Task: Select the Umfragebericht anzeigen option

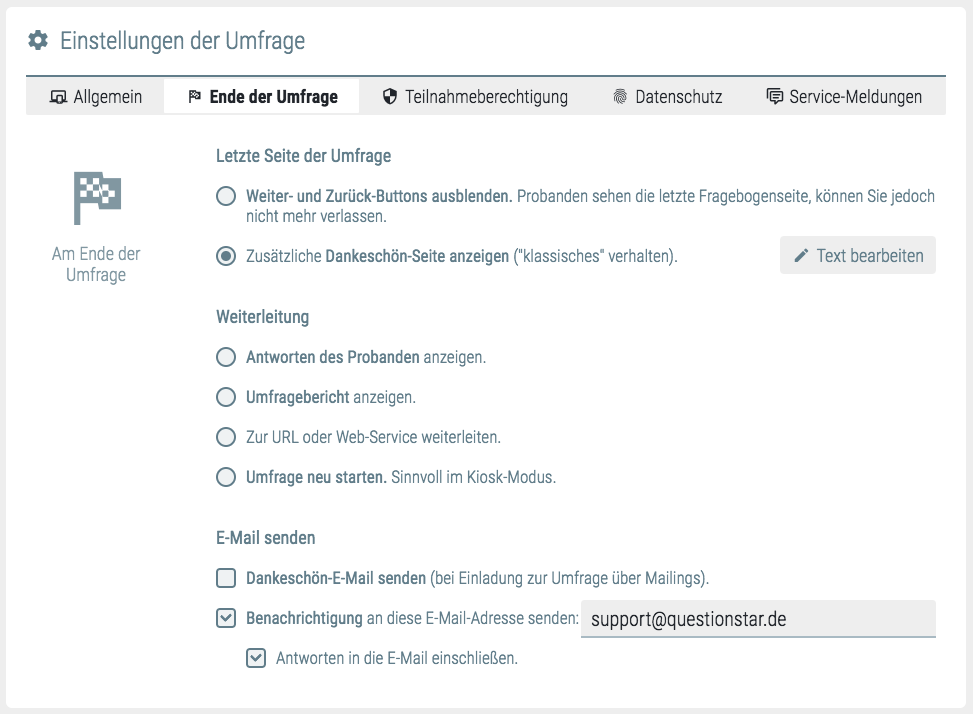Action: click(x=226, y=397)
